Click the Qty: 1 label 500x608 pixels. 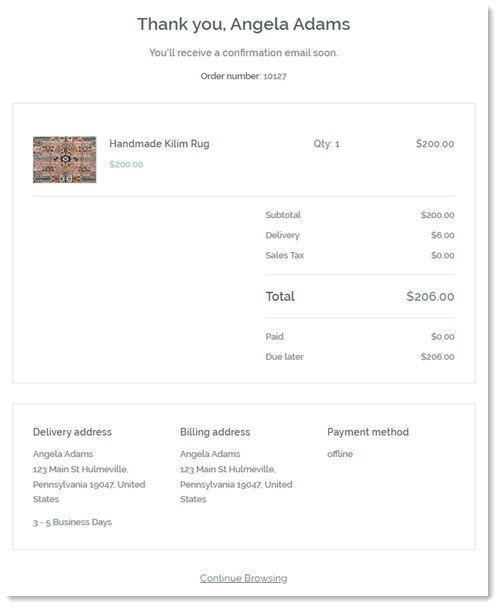tap(326, 144)
